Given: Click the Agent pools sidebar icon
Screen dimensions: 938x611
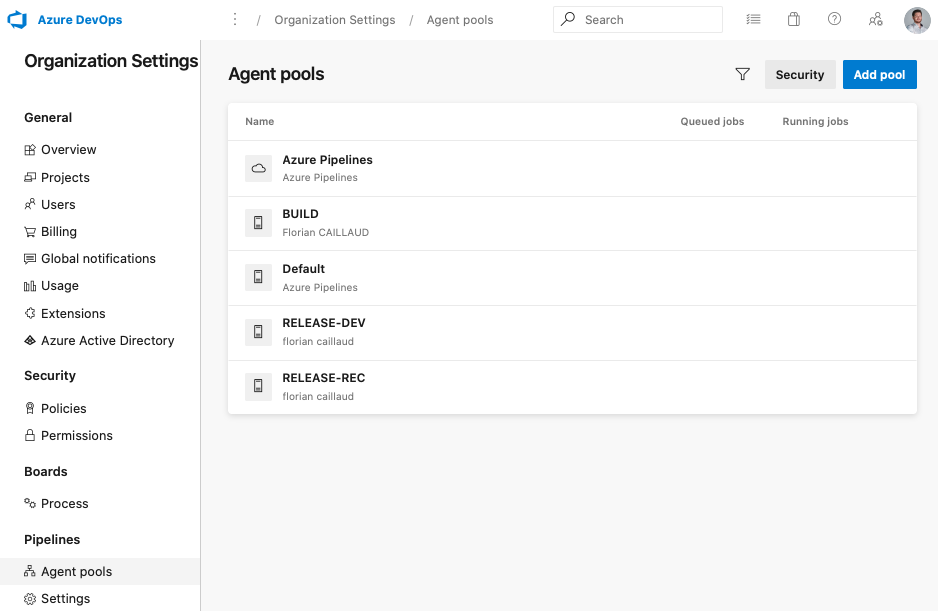Looking at the screenshot, I should [x=30, y=572].
